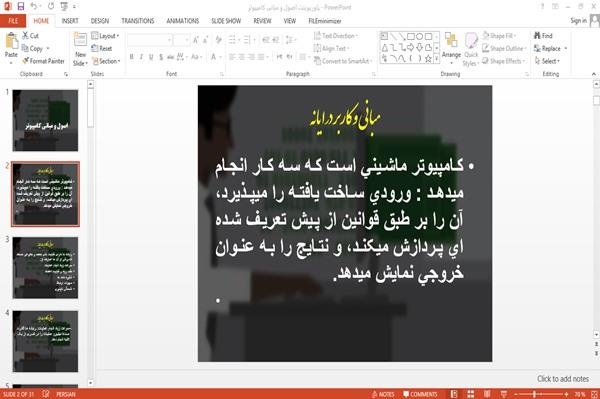
Task: Open the Shape Fill dropdown
Action: tap(499, 36)
